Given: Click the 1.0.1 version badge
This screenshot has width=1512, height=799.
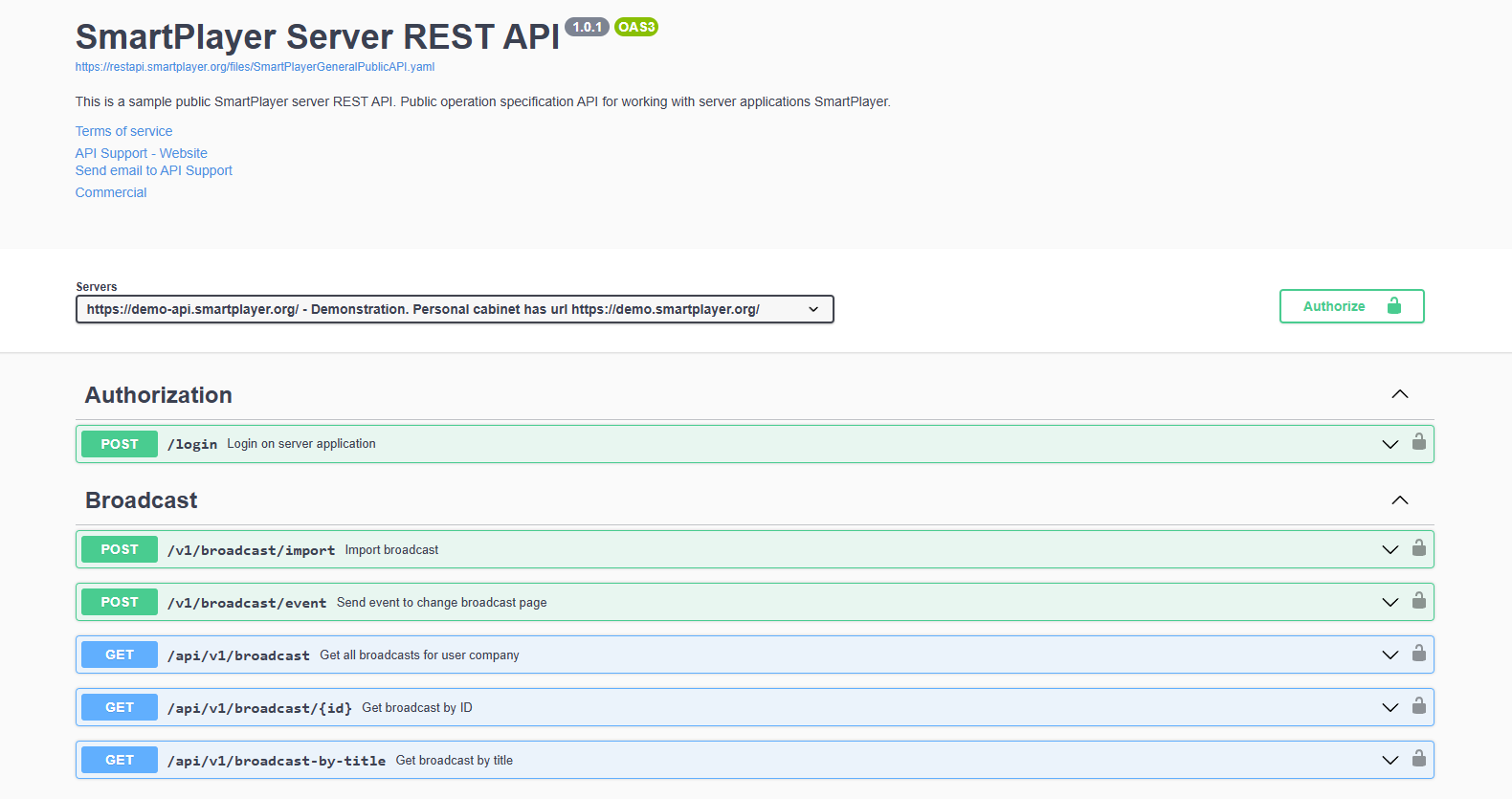Looking at the screenshot, I should pos(587,27).
